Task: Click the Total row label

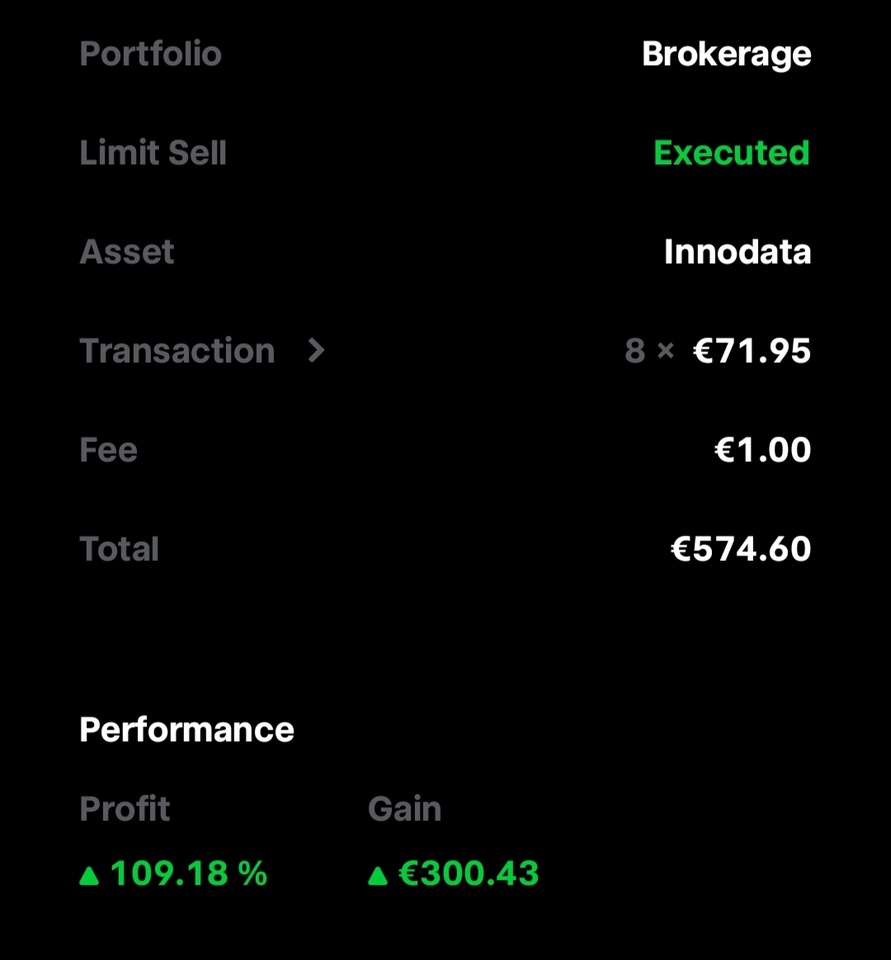Action: coord(119,549)
